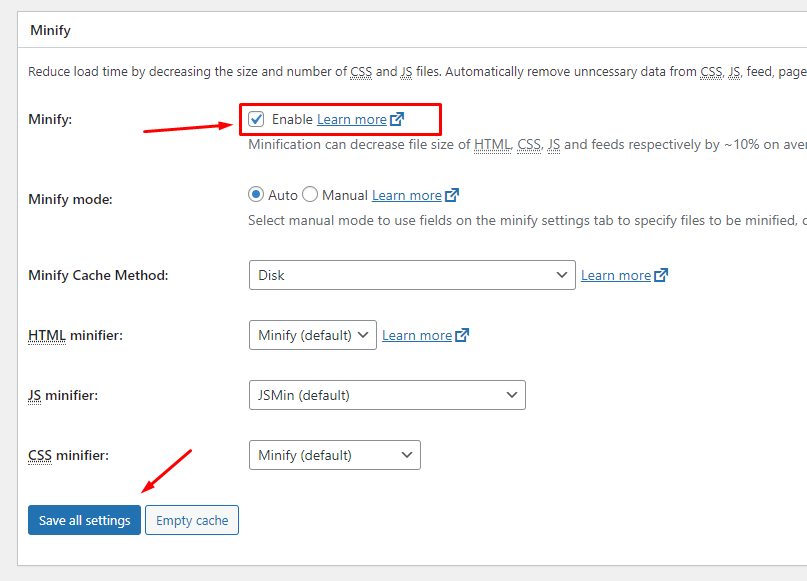Click the Minify panel header title
807x581 pixels.
50,30
